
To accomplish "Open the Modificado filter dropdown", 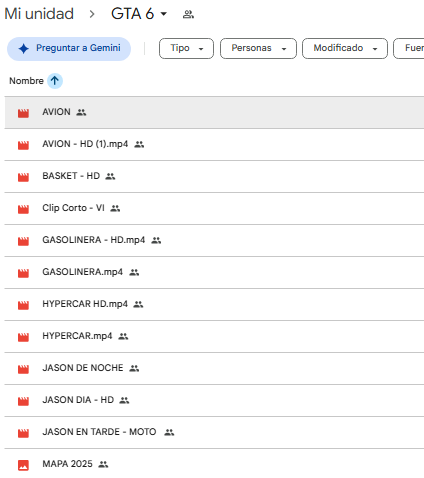I will click(345, 48).
